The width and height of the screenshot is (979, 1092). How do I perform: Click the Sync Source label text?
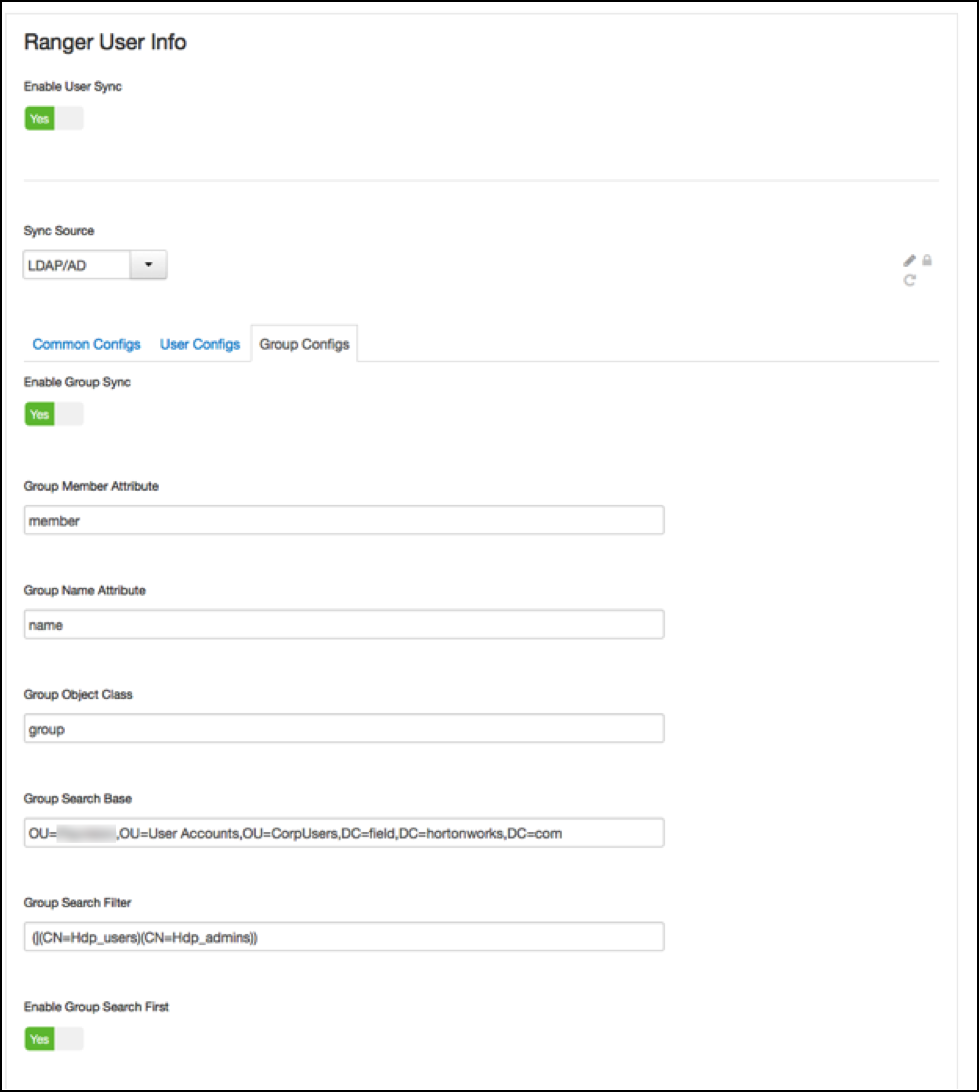pos(59,231)
